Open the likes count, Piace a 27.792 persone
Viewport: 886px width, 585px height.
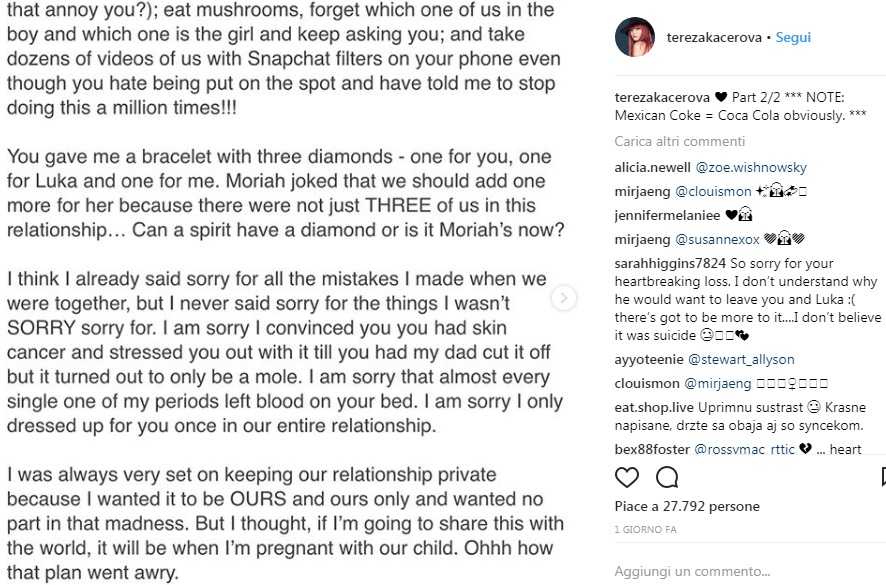(687, 507)
